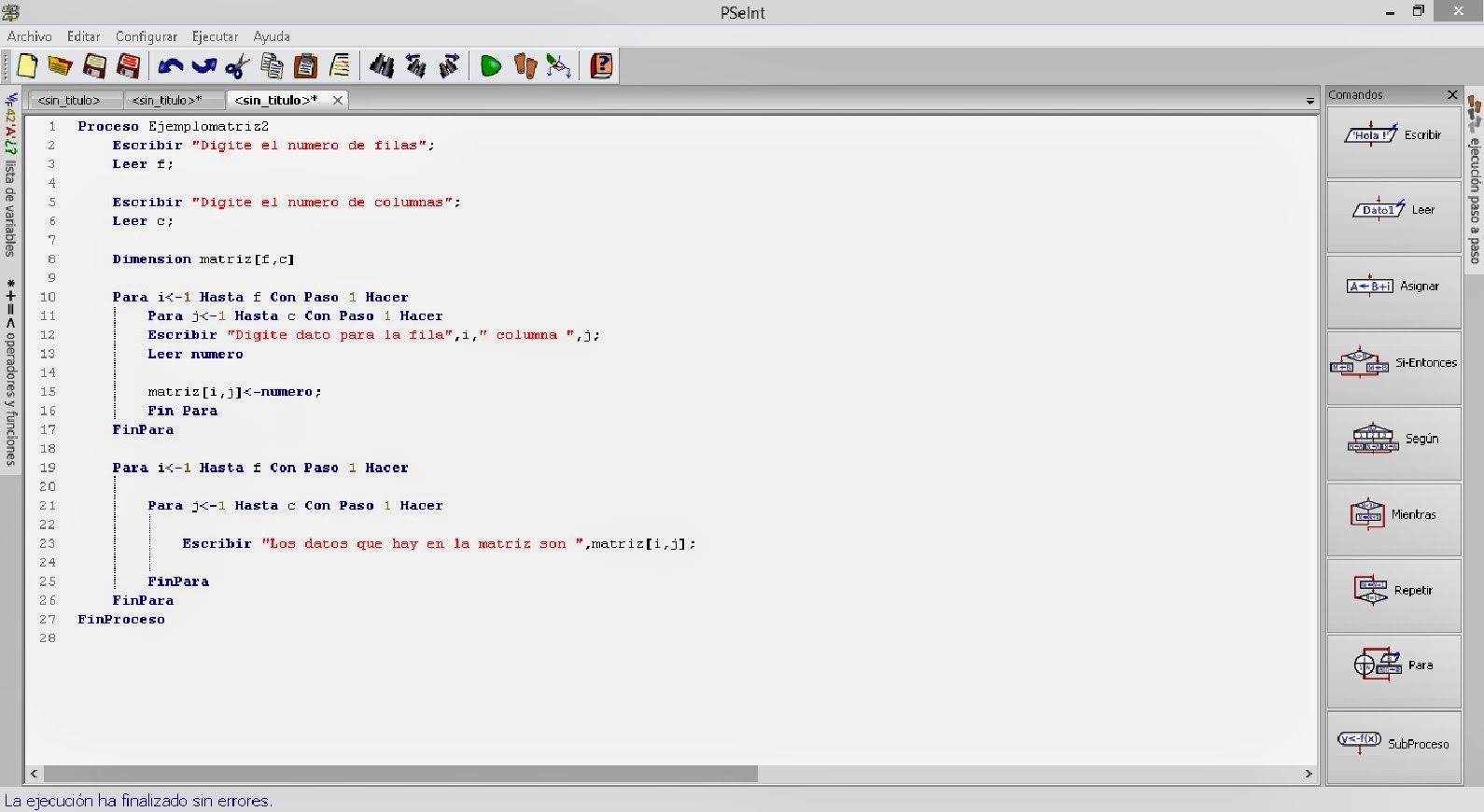Open a file using the folder icon
Image resolution: width=1484 pixels, height=812 pixels.
coord(61,66)
